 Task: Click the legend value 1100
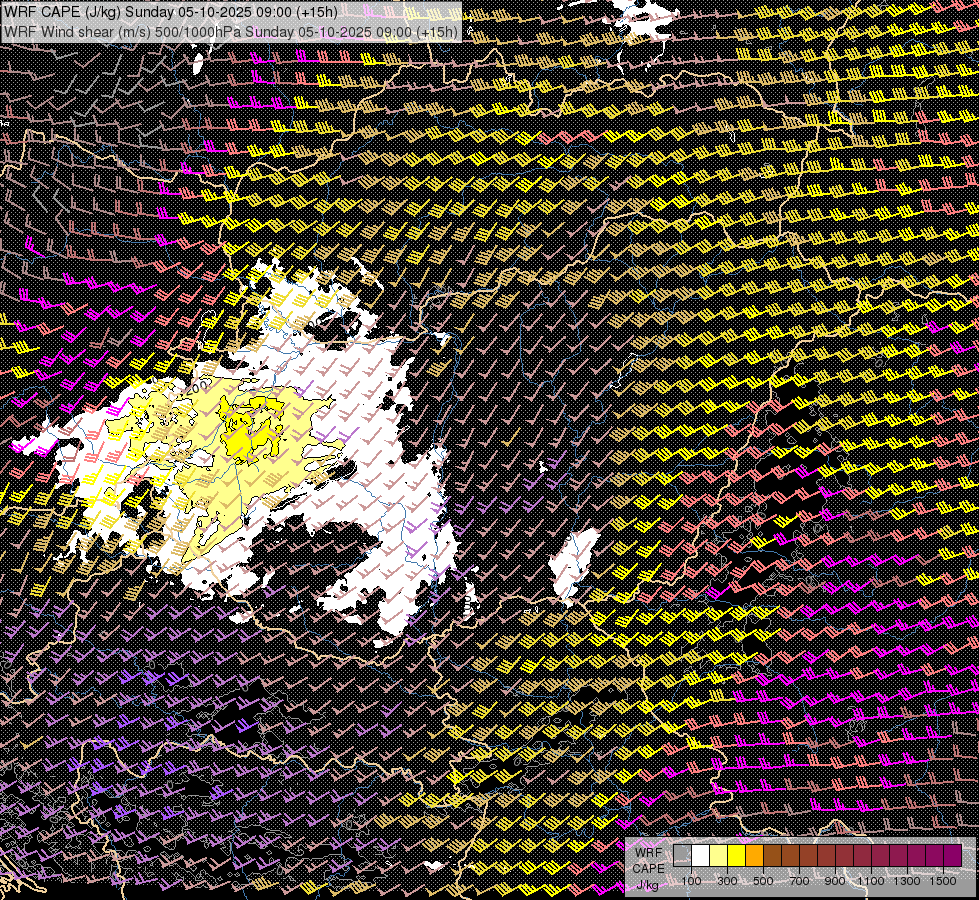click(x=871, y=881)
